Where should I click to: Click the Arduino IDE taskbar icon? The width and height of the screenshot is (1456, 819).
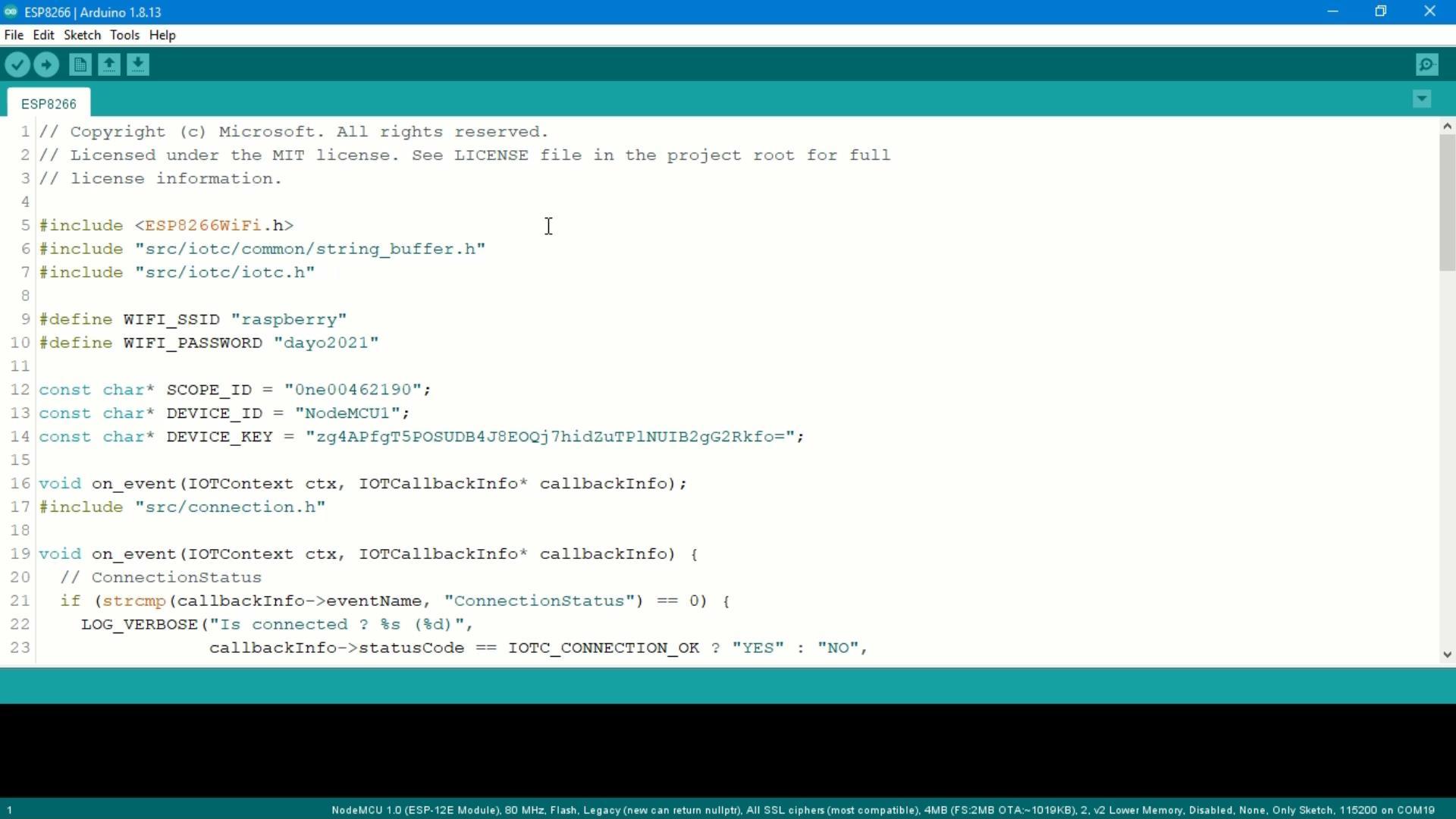coord(9,11)
